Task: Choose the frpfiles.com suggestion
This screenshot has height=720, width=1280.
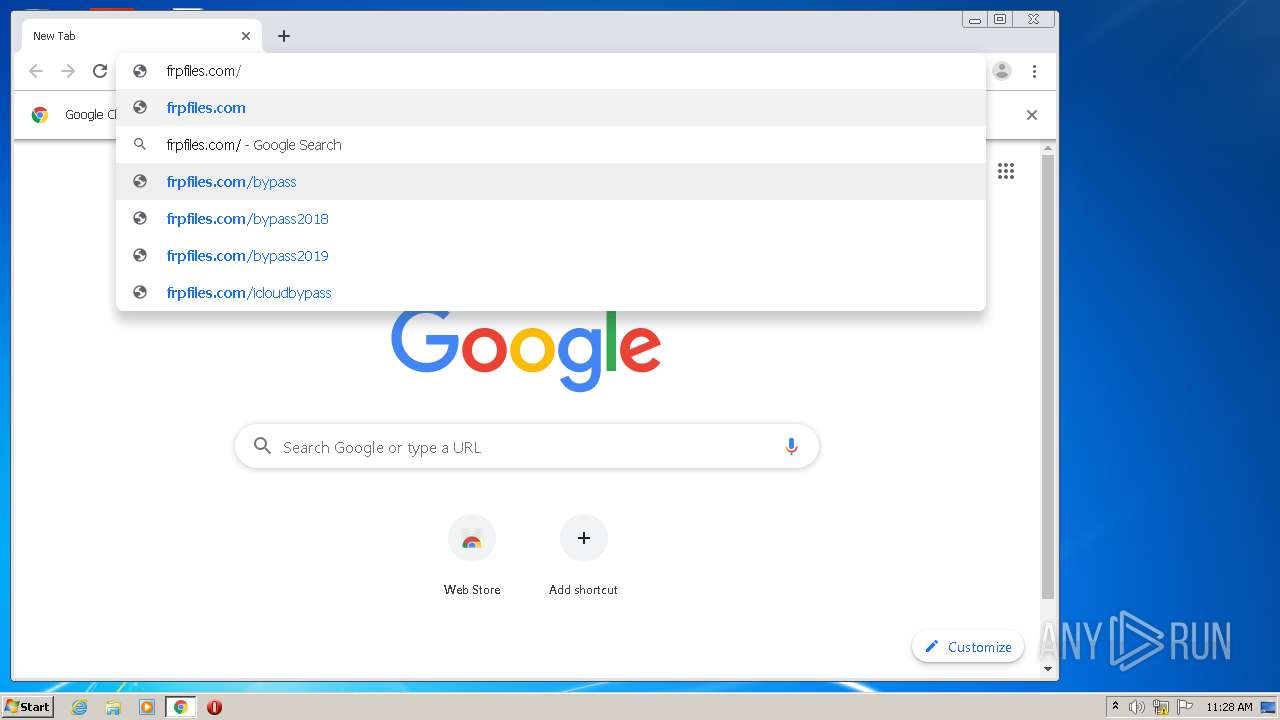Action: pyautogui.click(x=551, y=108)
